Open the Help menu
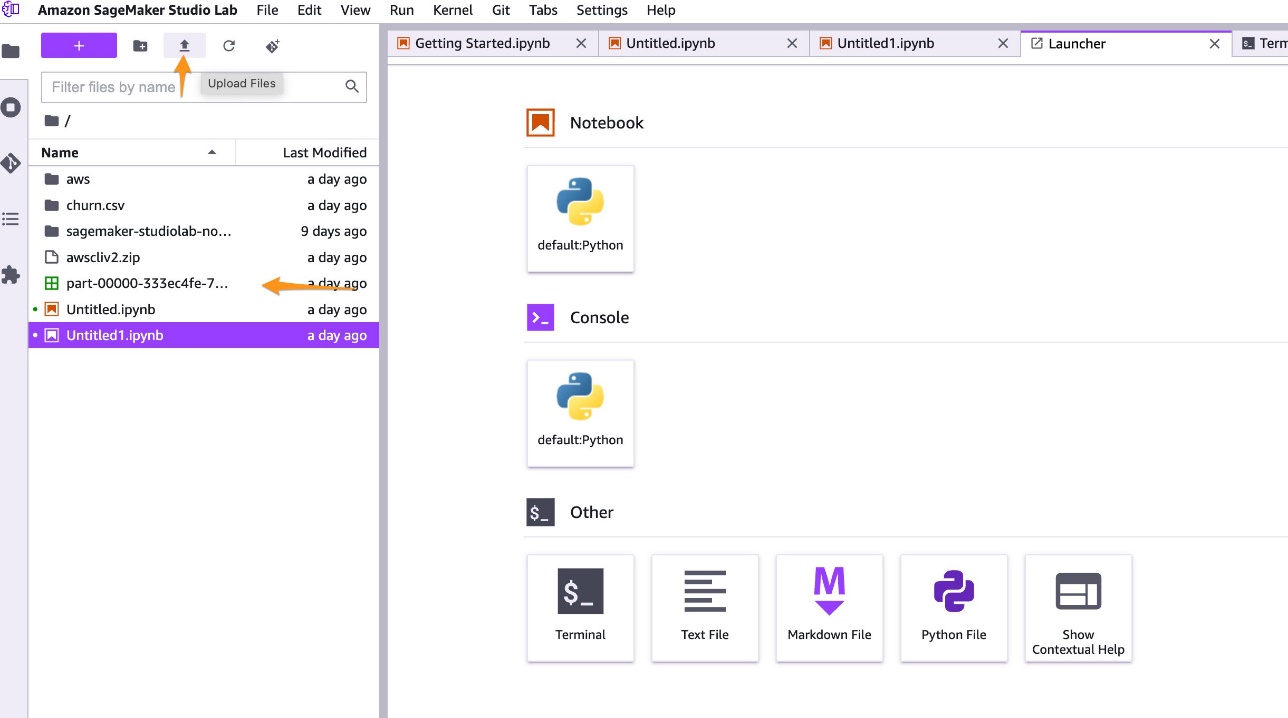The height and width of the screenshot is (718, 1288). coord(661,10)
